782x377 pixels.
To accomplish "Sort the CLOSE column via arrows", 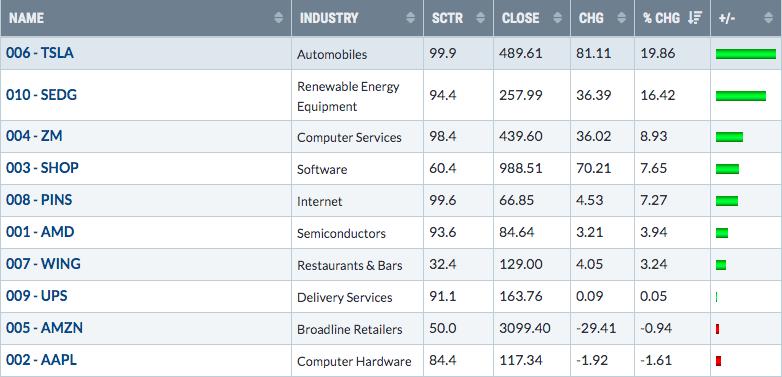I will (558, 18).
